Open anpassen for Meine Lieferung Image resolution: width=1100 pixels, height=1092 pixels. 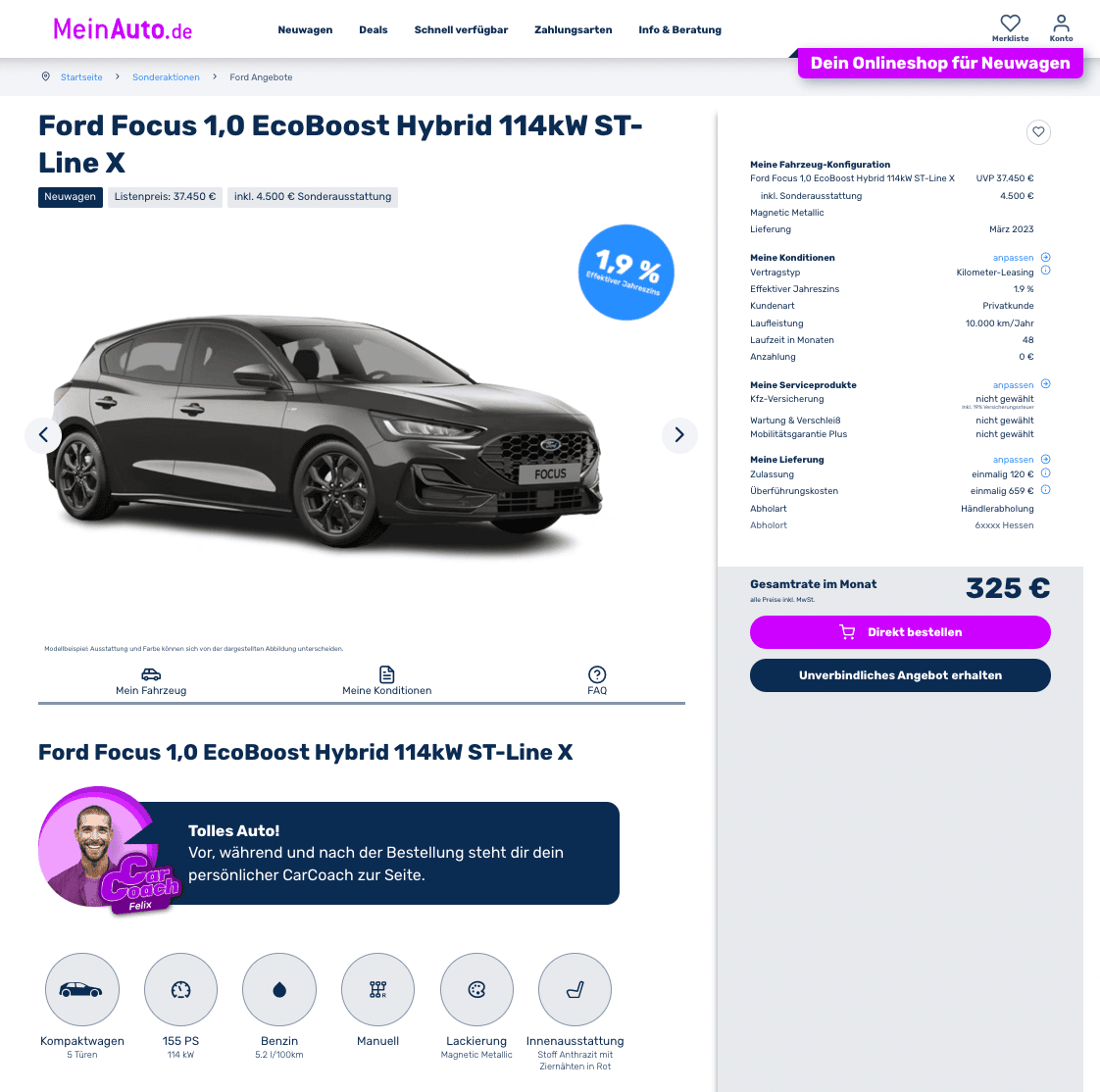tap(1021, 460)
